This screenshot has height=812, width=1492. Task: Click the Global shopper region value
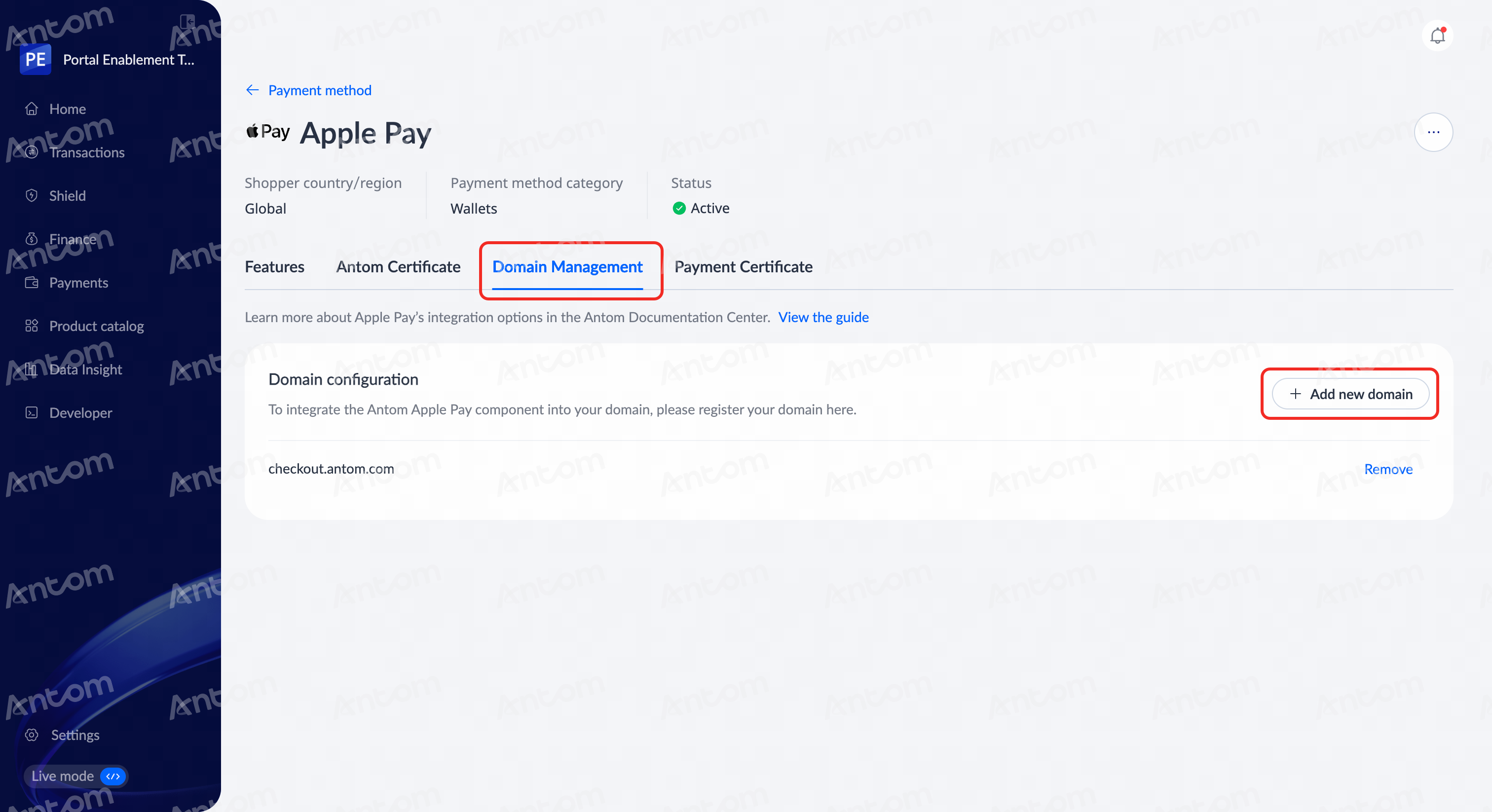(265, 209)
